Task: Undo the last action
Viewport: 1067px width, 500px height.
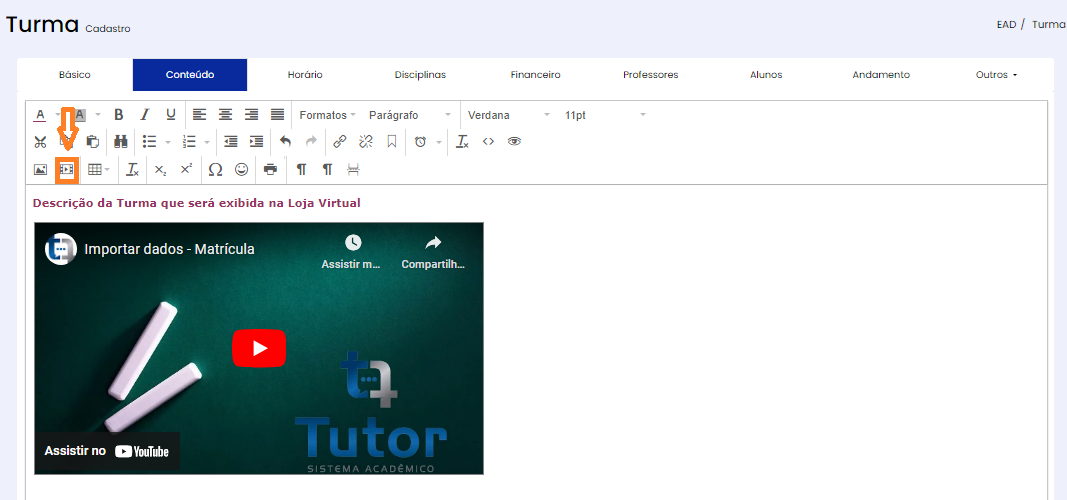Action: 285,141
